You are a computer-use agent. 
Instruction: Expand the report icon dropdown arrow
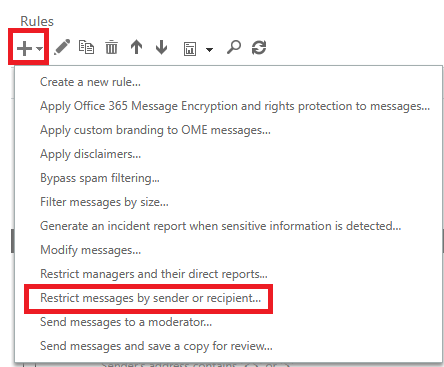coord(209,50)
